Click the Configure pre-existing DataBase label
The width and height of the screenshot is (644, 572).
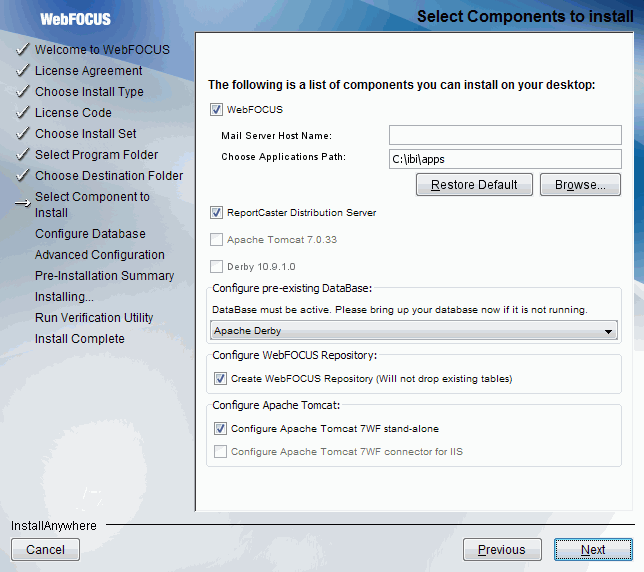point(292,288)
